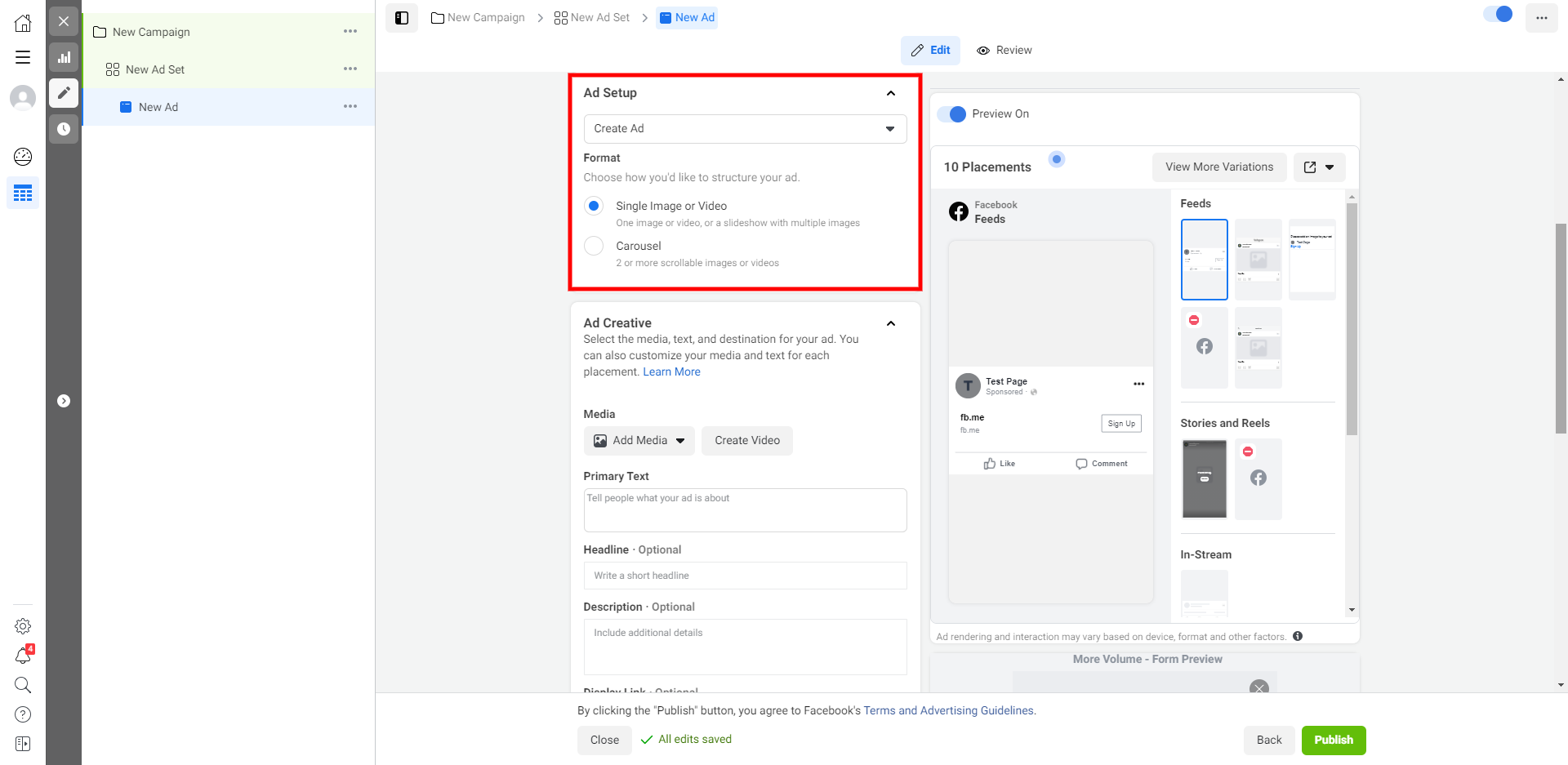Open Test Page post options ellipsis

point(1138,384)
